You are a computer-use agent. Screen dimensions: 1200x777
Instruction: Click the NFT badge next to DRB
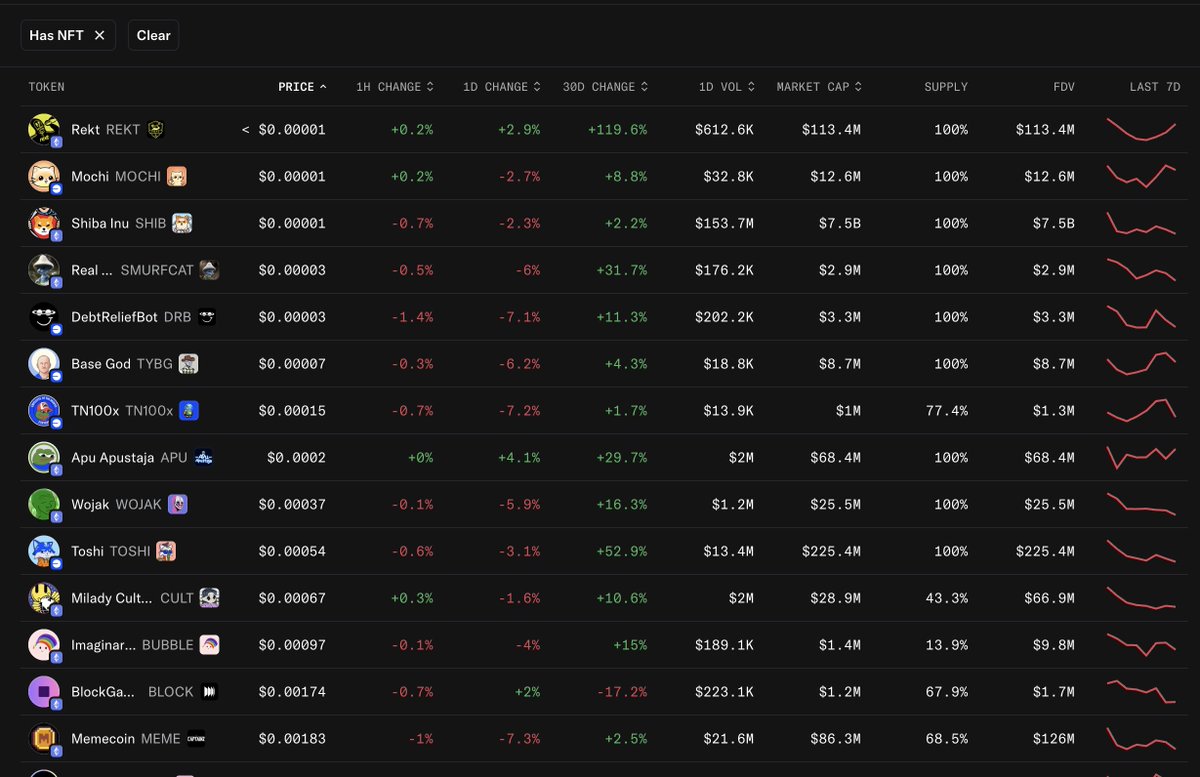[x=207, y=317]
